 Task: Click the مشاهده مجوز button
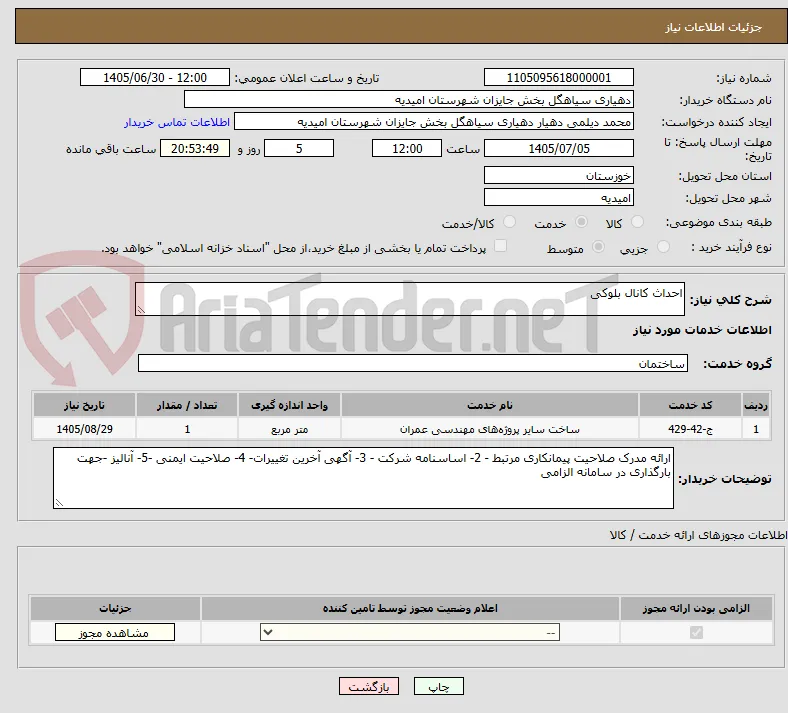click(x=115, y=633)
